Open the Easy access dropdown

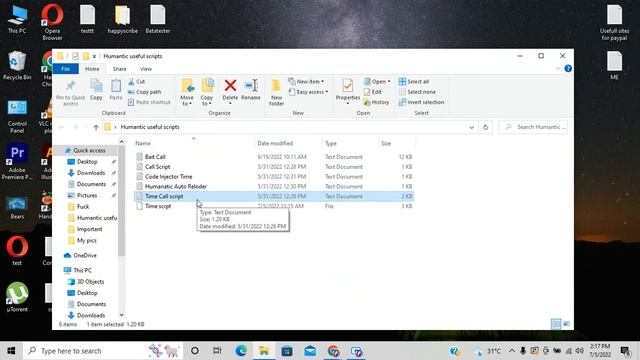point(308,92)
